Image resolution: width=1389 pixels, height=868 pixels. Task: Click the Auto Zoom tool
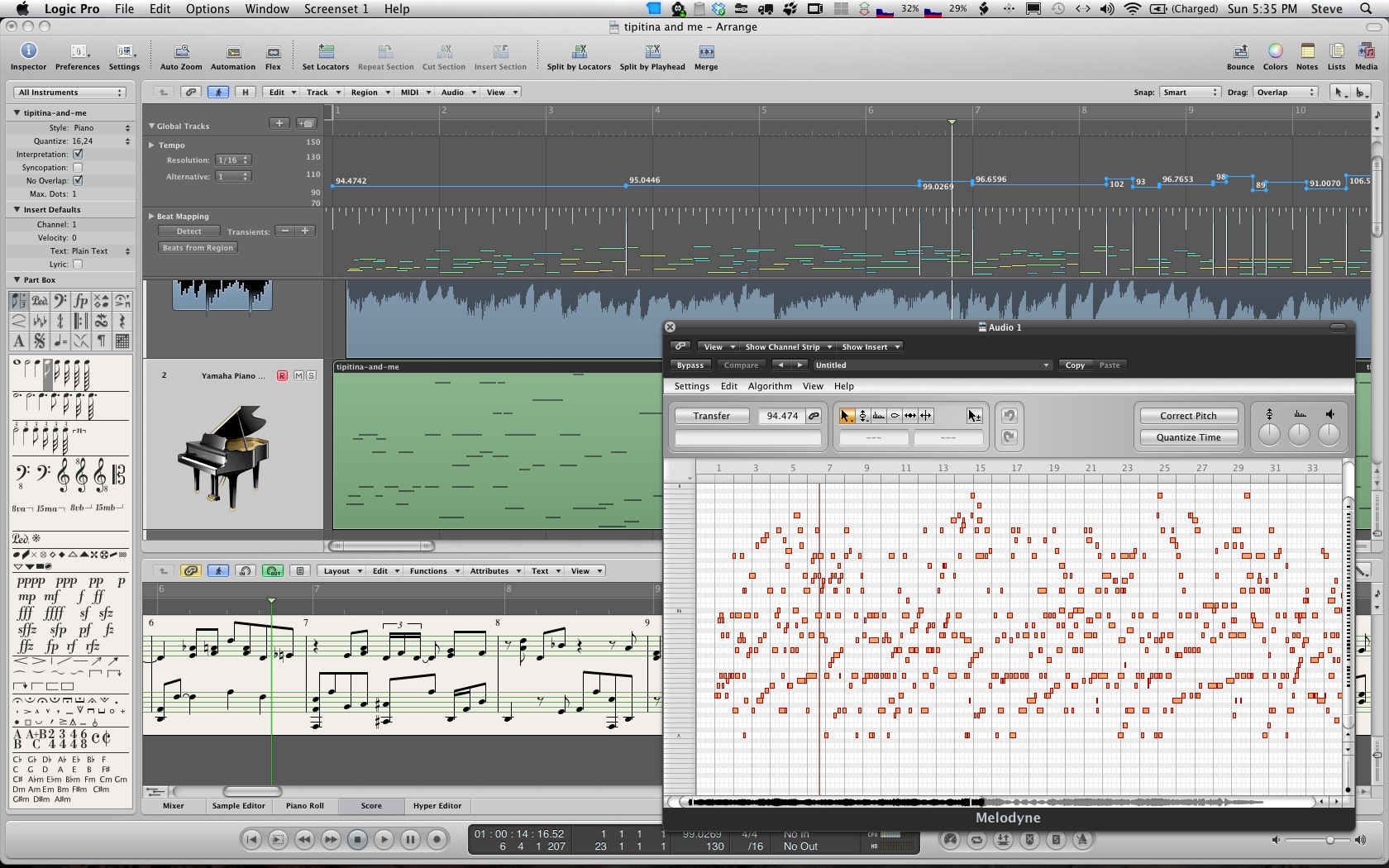[181, 56]
